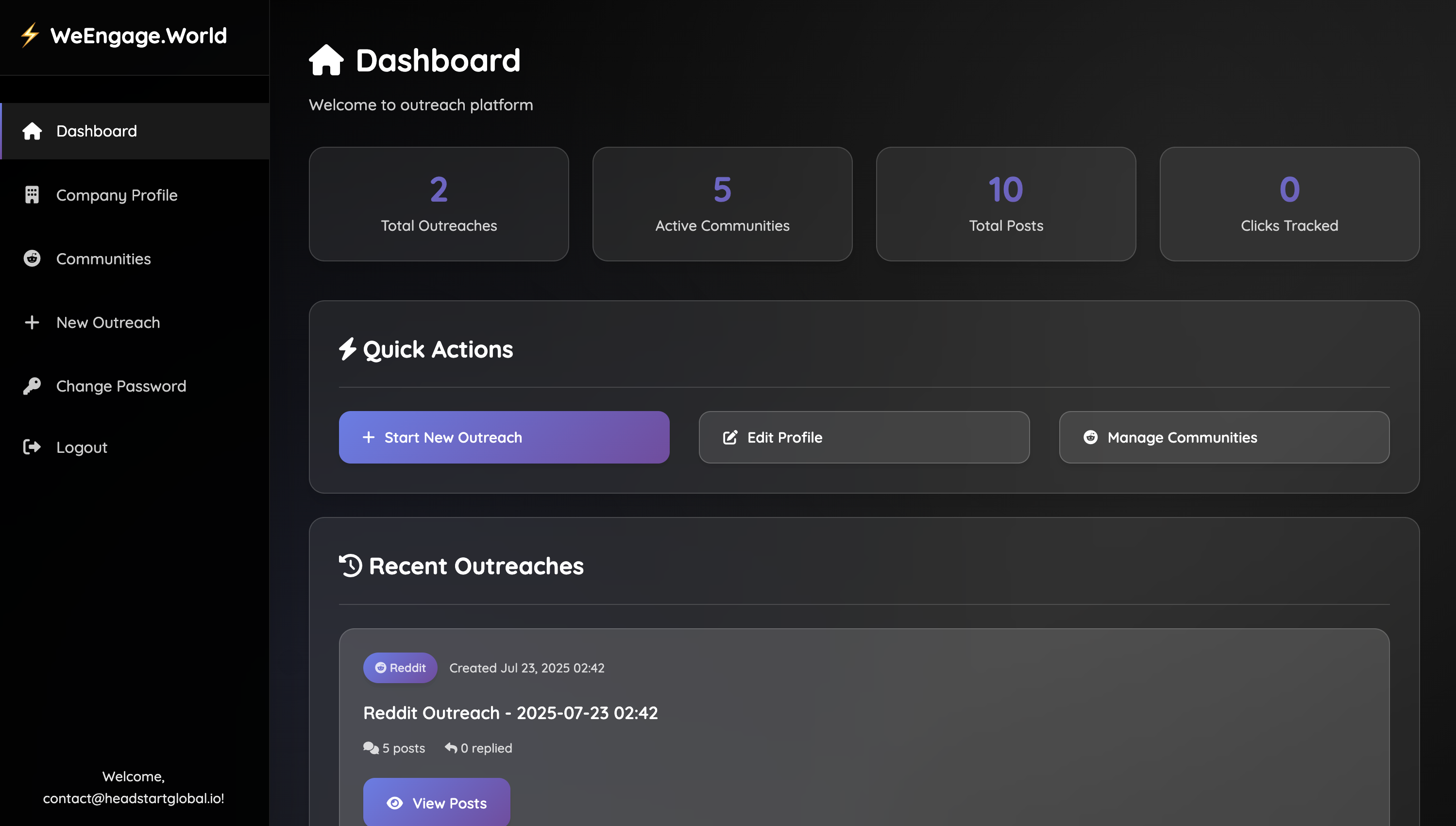Click the Manage Communities button
Screen dimensions: 1456x826
pos(1224,437)
